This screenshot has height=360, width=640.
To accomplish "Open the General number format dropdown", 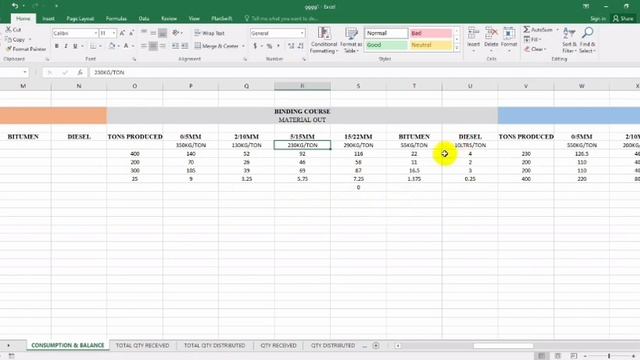I will coord(302,33).
